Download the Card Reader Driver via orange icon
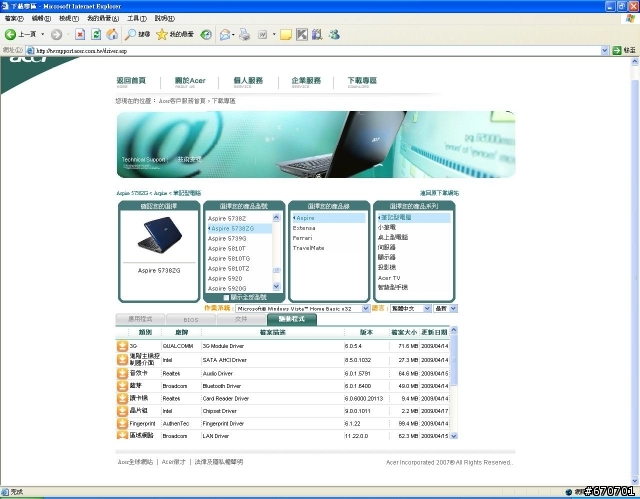 pos(122,398)
